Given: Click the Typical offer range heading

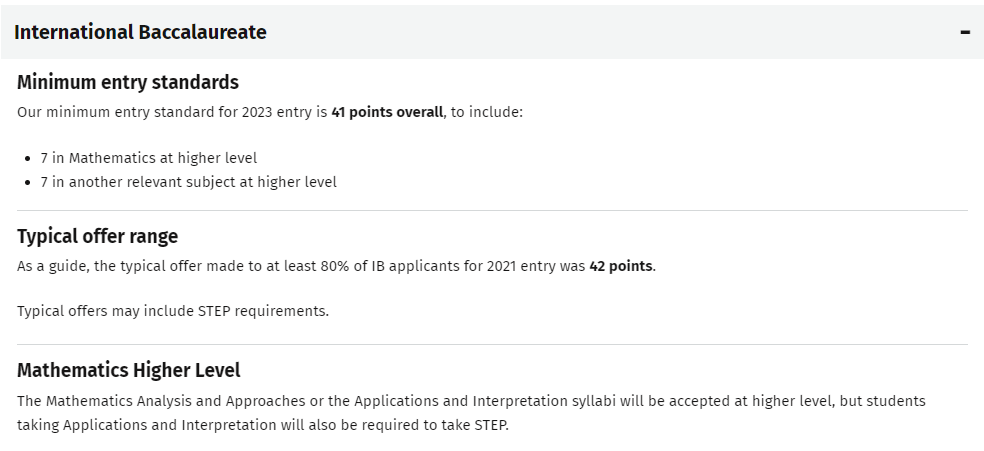Looking at the screenshot, I should pos(97,236).
